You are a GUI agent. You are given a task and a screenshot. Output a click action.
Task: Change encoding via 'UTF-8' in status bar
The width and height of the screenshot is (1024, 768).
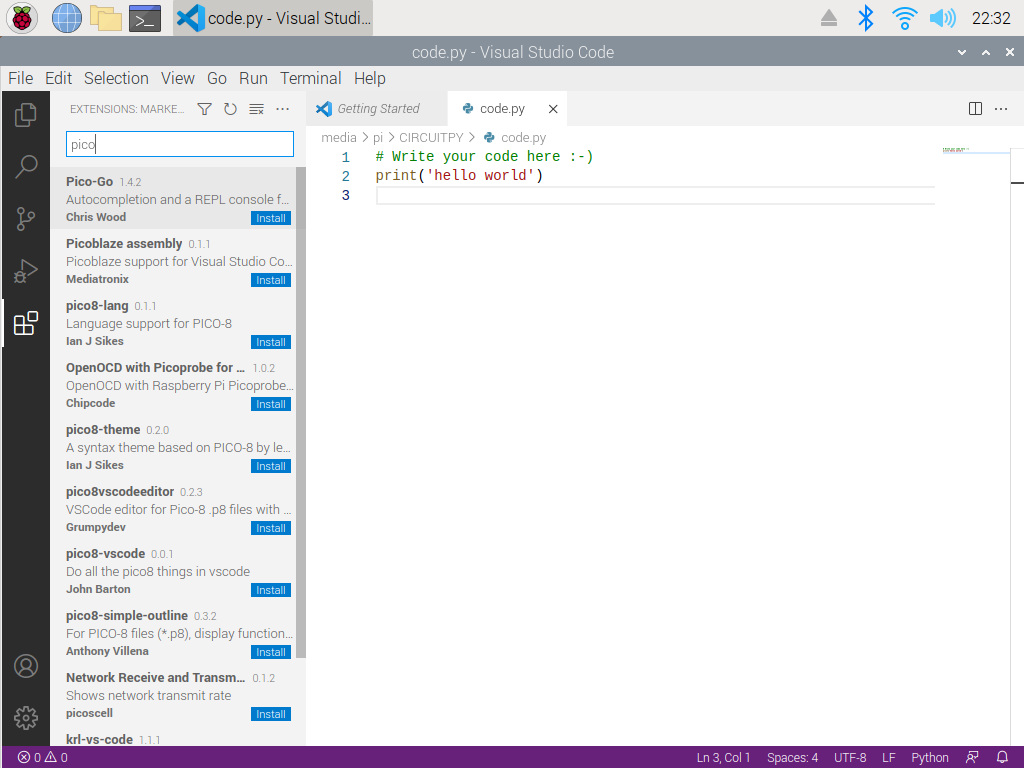click(x=850, y=758)
